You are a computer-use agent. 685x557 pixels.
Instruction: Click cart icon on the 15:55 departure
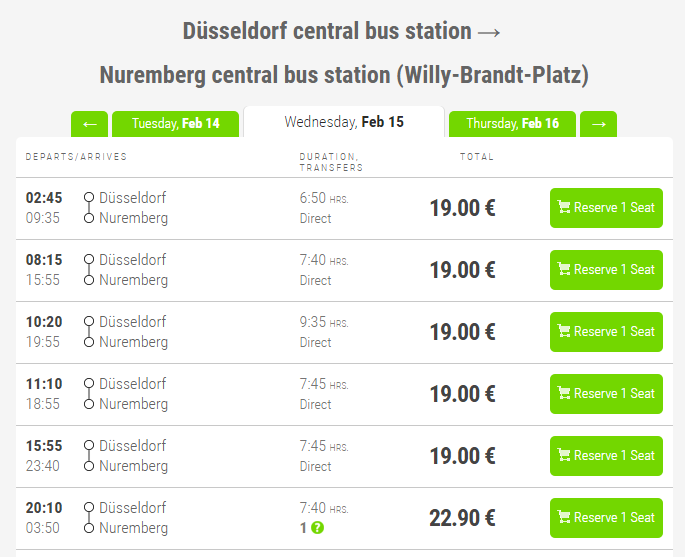click(564, 456)
